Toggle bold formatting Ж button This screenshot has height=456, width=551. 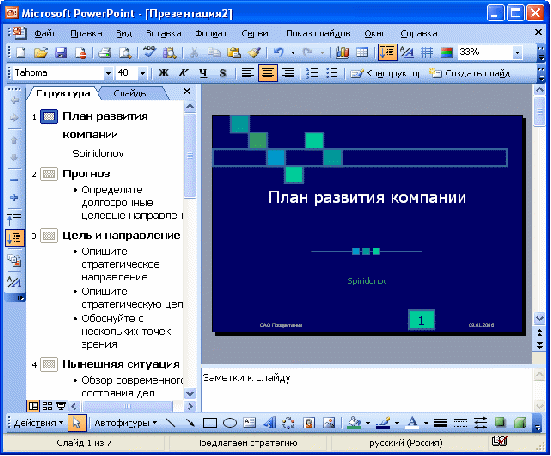click(163, 73)
